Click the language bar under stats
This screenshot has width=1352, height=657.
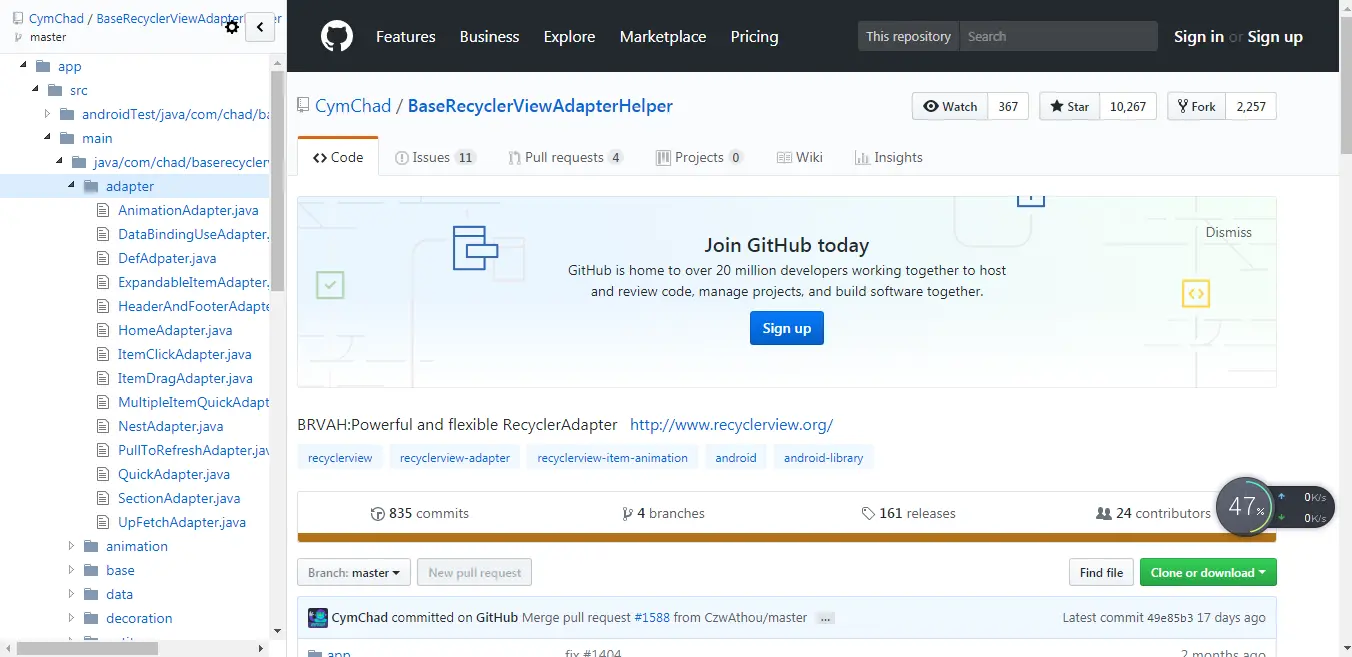[786, 537]
